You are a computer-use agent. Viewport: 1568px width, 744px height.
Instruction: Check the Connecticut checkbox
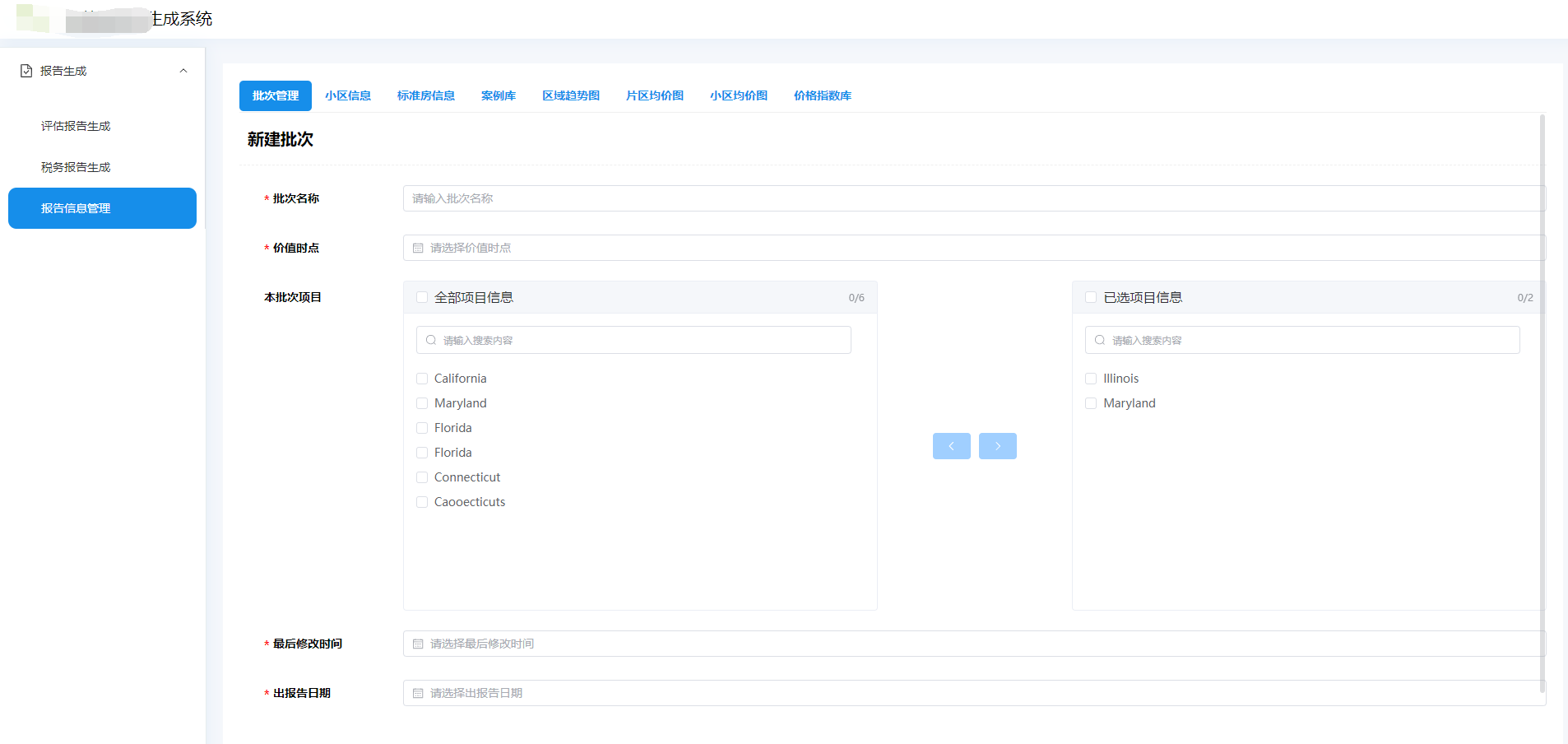422,477
